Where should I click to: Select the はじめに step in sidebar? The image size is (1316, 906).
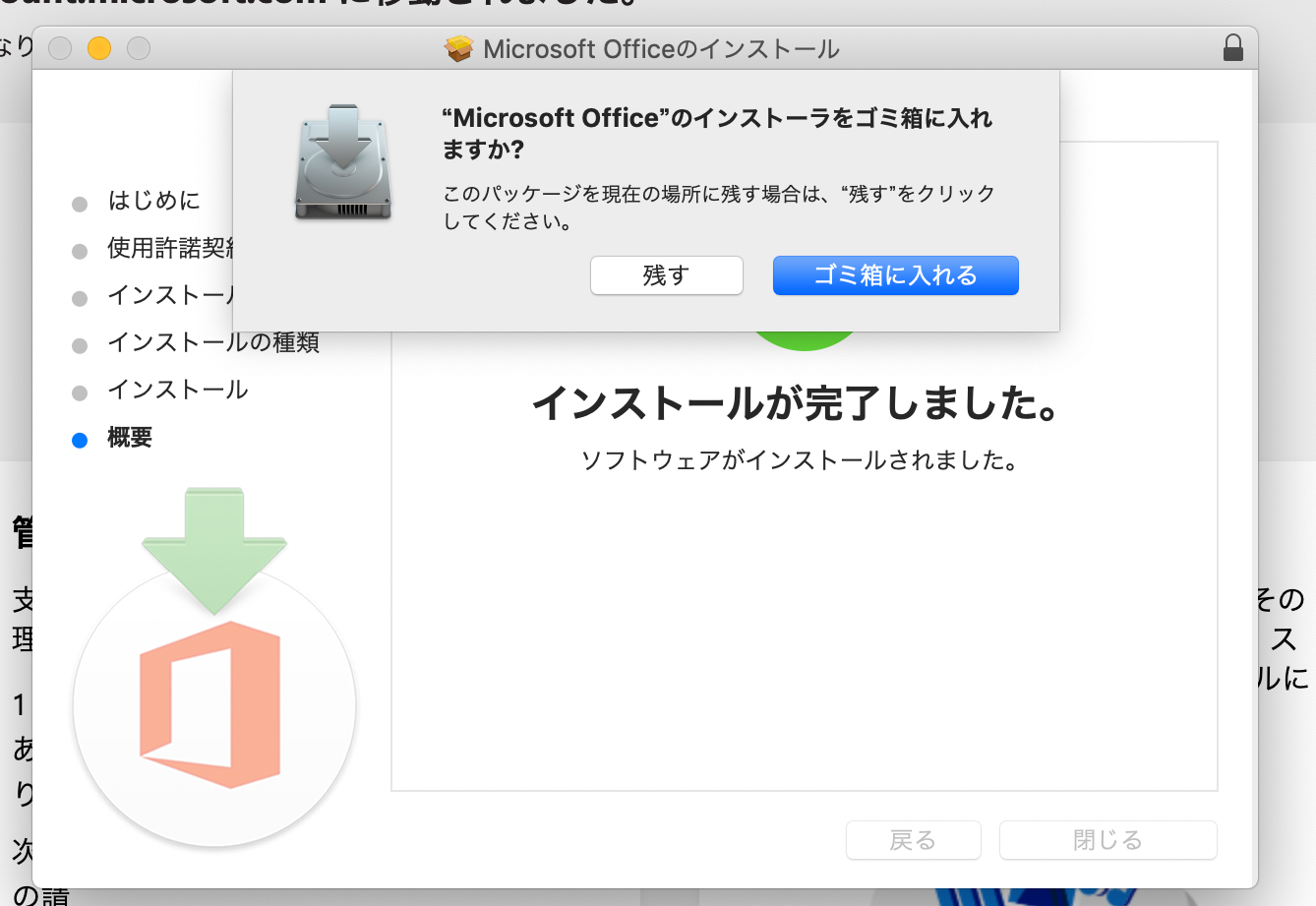click(x=153, y=201)
